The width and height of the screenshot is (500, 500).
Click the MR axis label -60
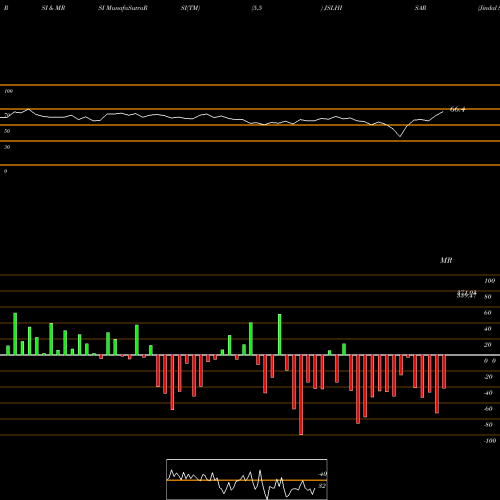point(488,409)
